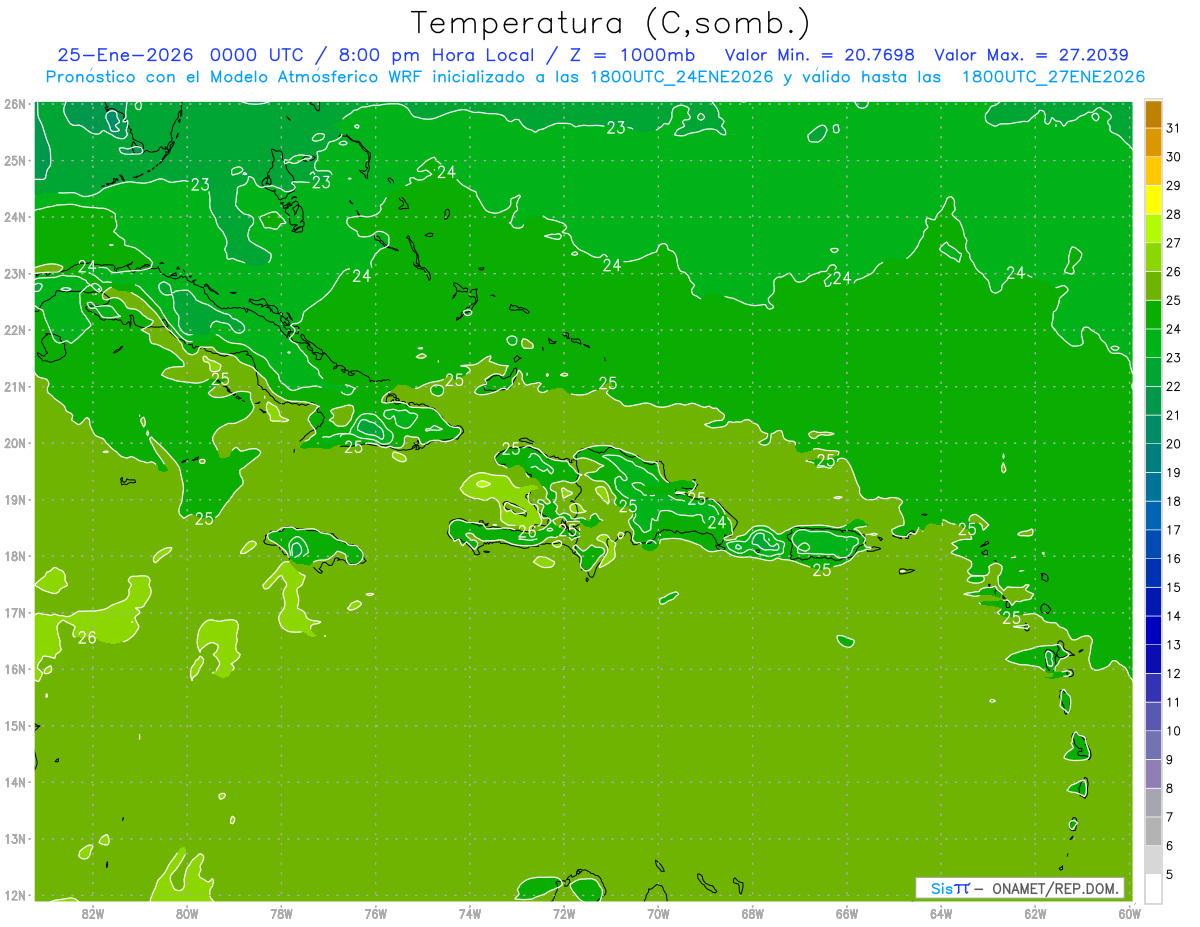The width and height of the screenshot is (1200, 927).
Task: Click the '82W' longitude label
Action: pyautogui.click(x=93, y=913)
